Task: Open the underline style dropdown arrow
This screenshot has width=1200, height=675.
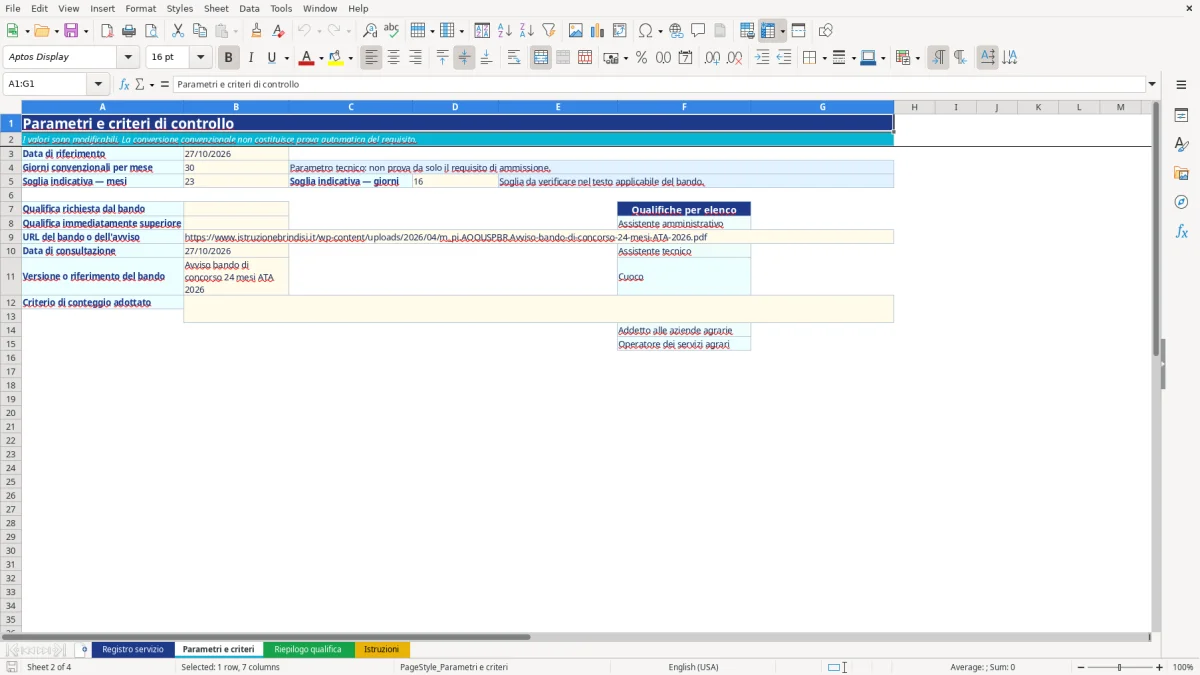Action: 286,58
